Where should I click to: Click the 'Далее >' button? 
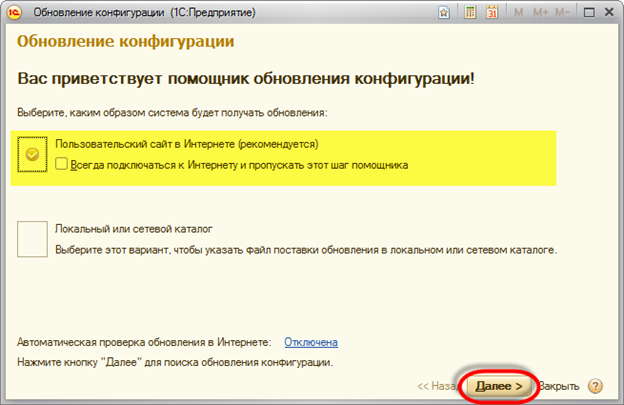pos(499,386)
